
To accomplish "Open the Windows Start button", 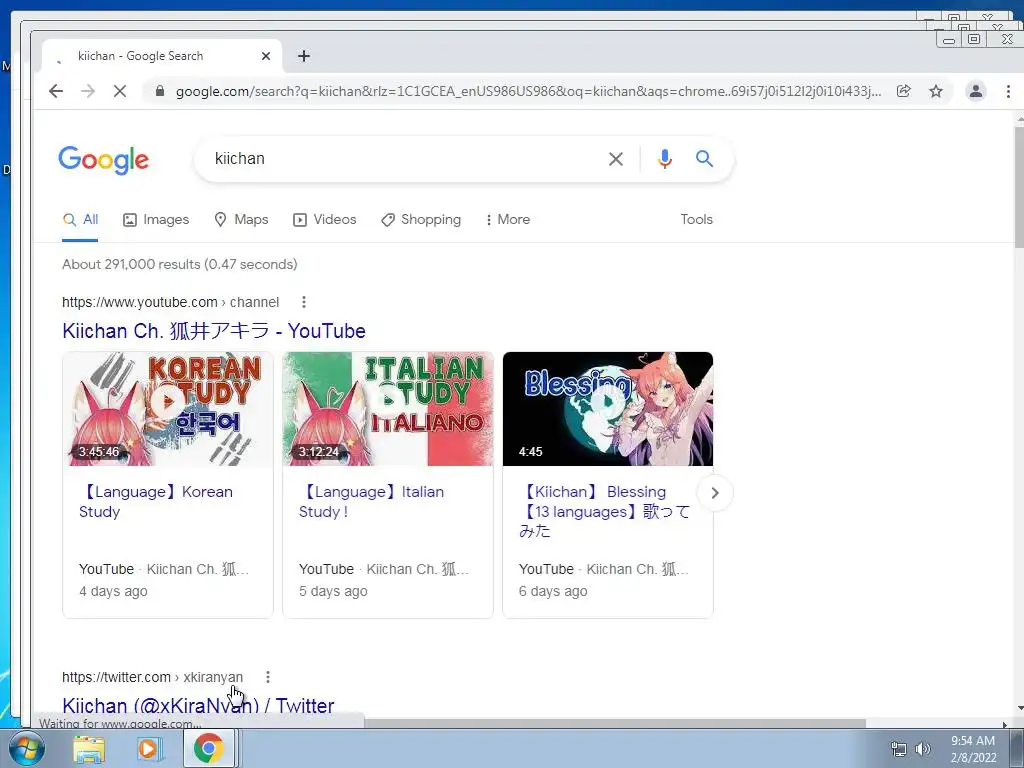I will pos(27,748).
